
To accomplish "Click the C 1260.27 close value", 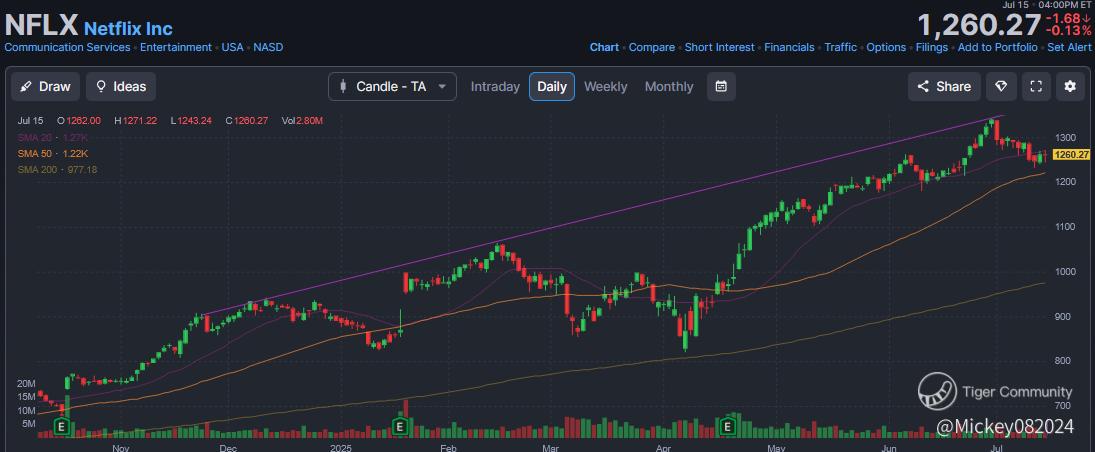I will 247,121.
